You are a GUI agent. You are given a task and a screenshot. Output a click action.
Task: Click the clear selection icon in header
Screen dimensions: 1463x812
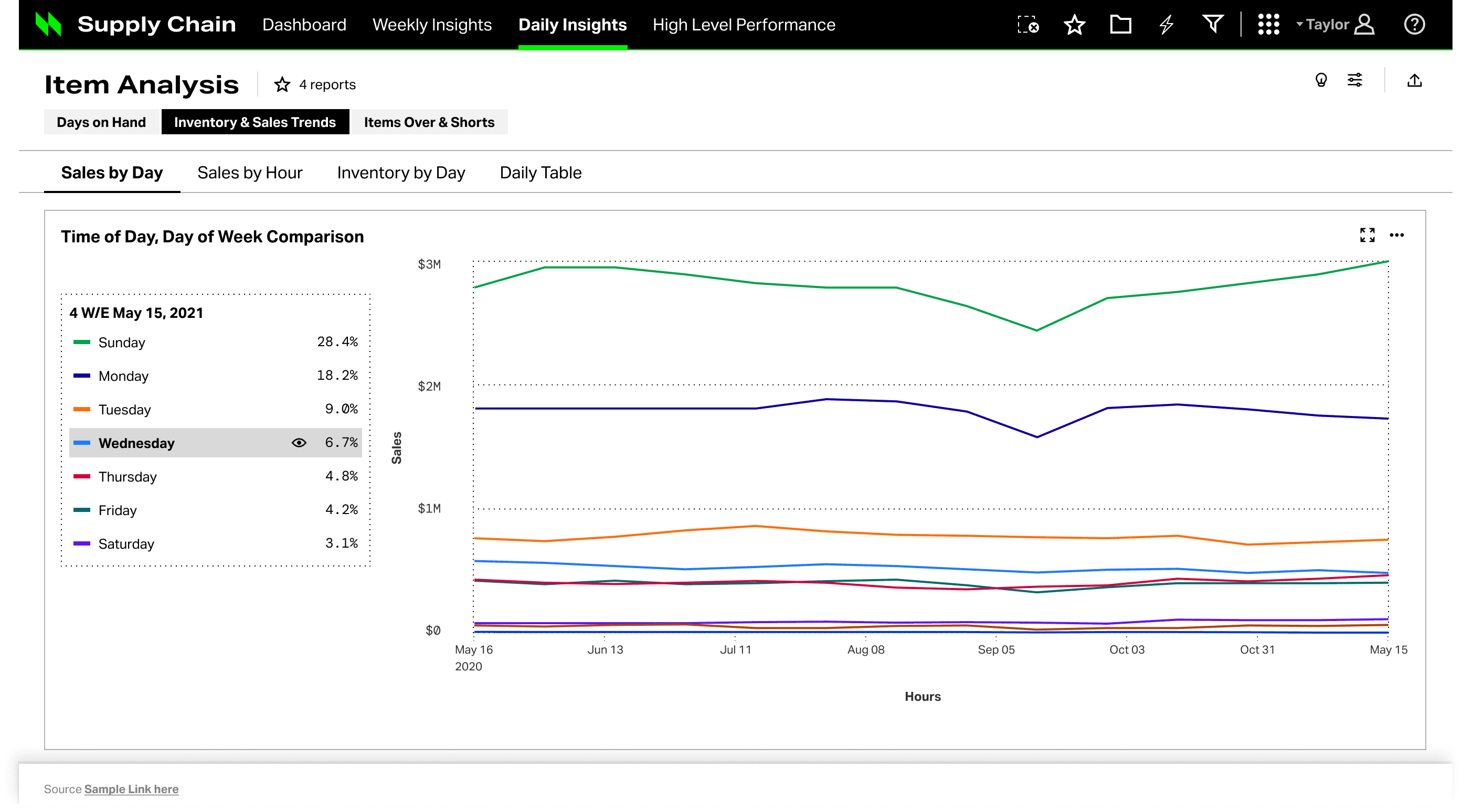pyautogui.click(x=1028, y=25)
